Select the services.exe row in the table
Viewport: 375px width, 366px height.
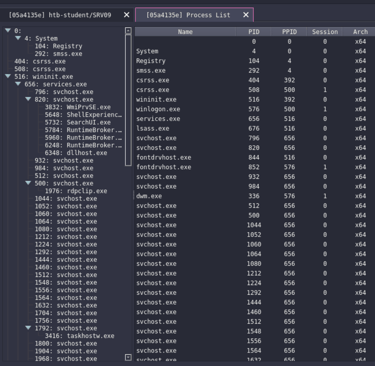coord(255,119)
